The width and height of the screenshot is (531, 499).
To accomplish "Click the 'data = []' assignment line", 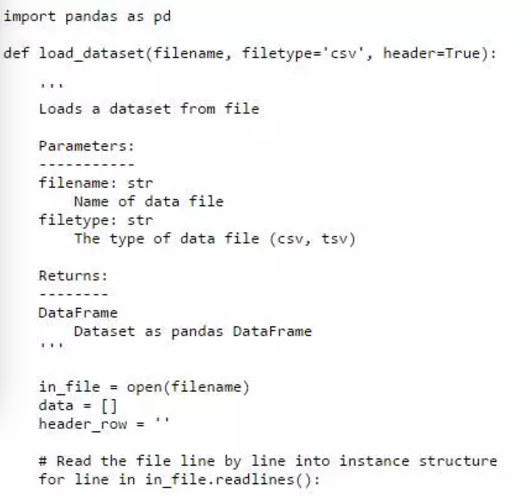I will [78, 406].
